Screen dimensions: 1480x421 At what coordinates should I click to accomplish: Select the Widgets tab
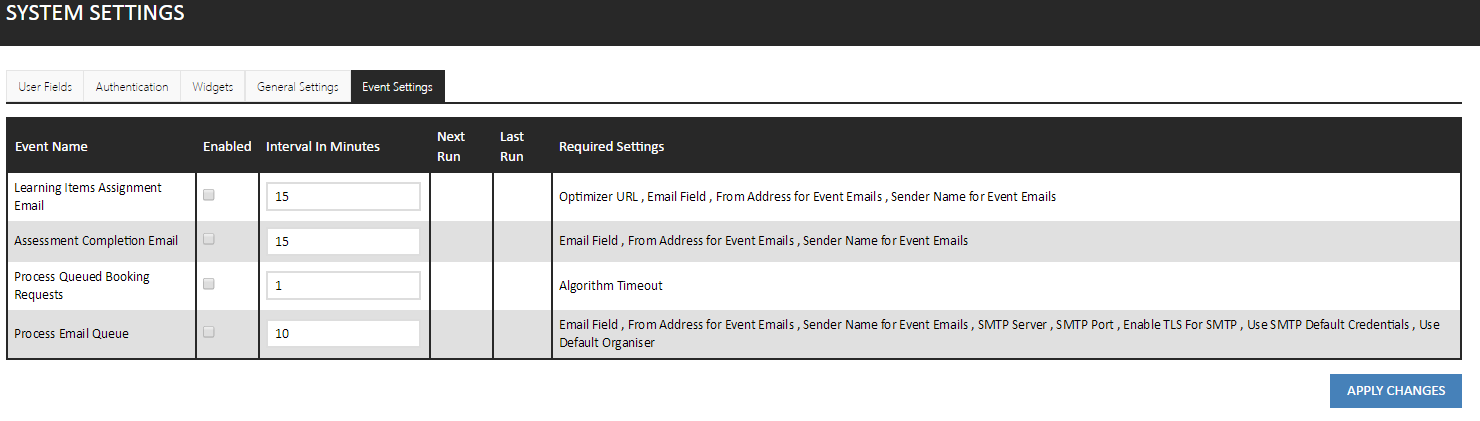tap(213, 87)
